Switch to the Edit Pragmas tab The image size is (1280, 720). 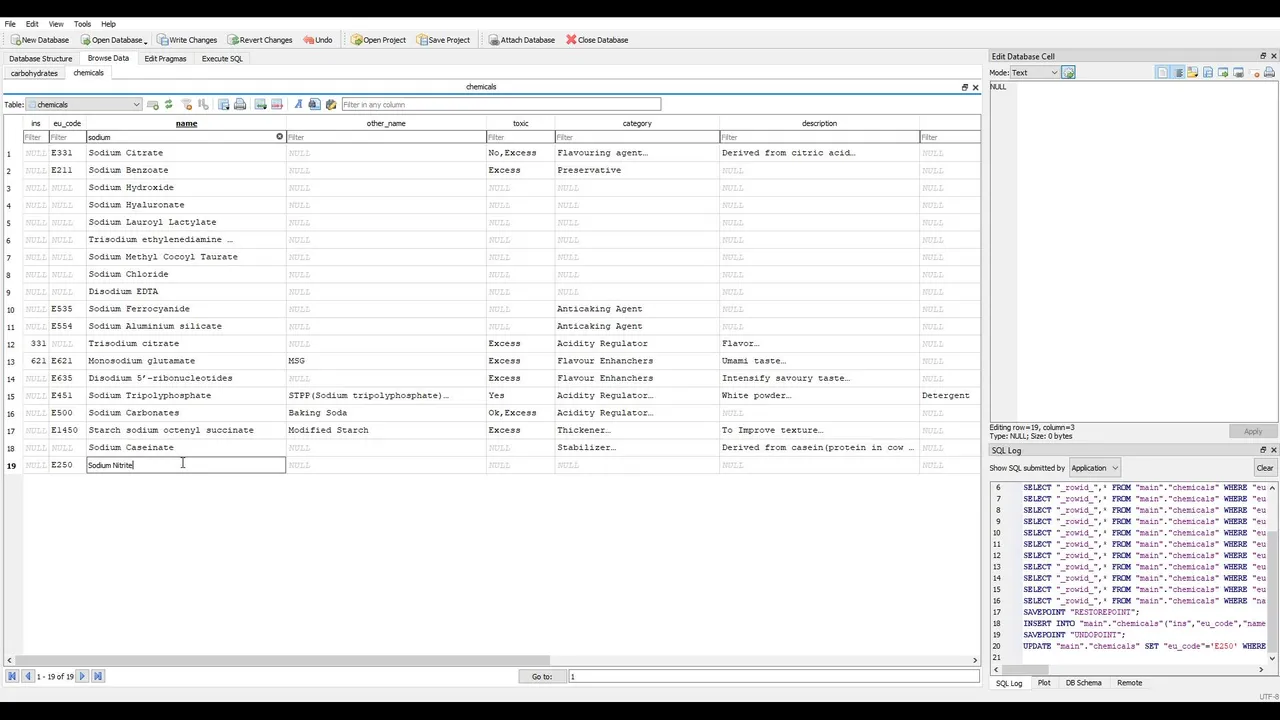click(x=165, y=58)
